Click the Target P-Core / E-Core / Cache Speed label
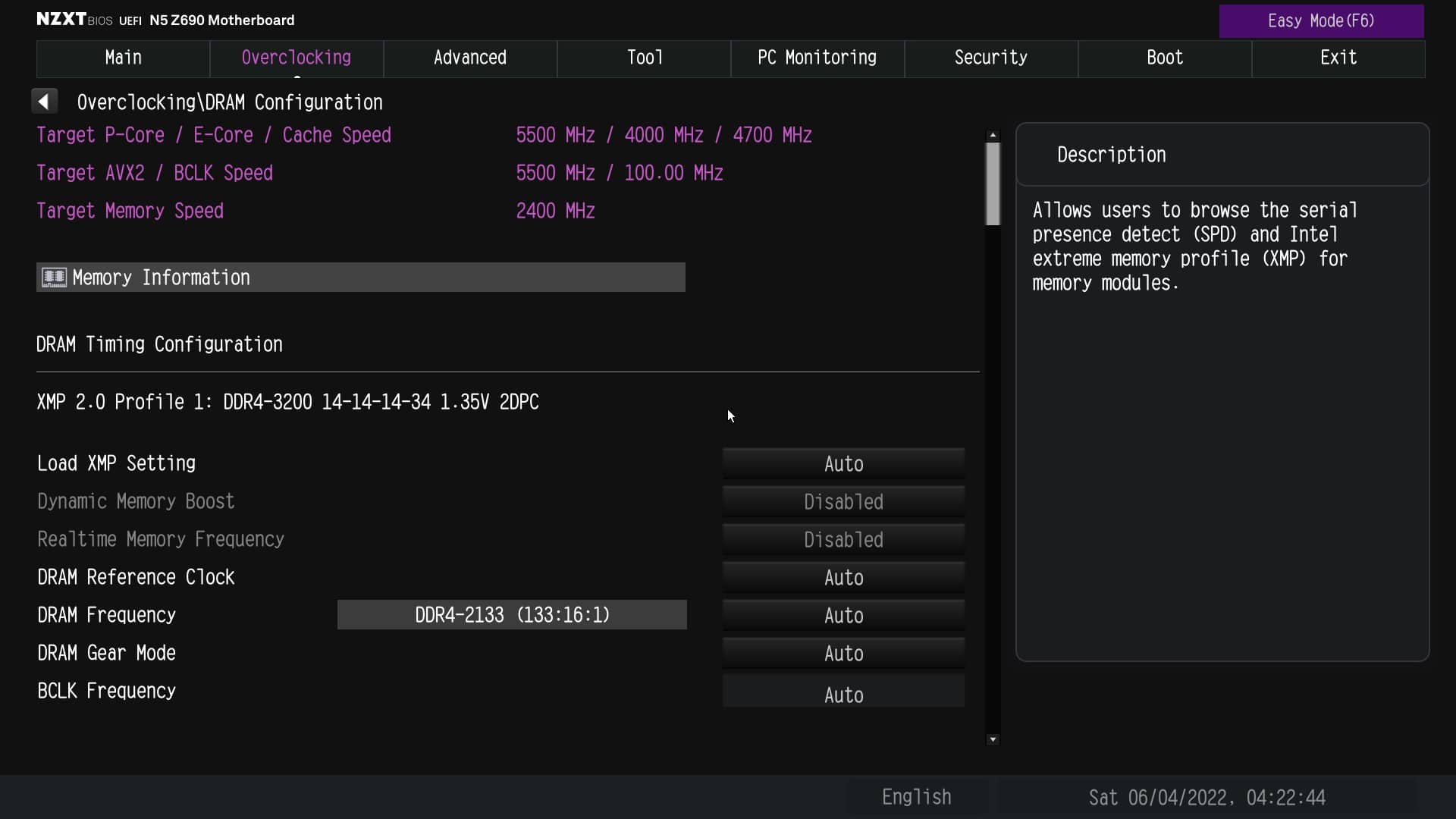The image size is (1456, 819). [214, 135]
